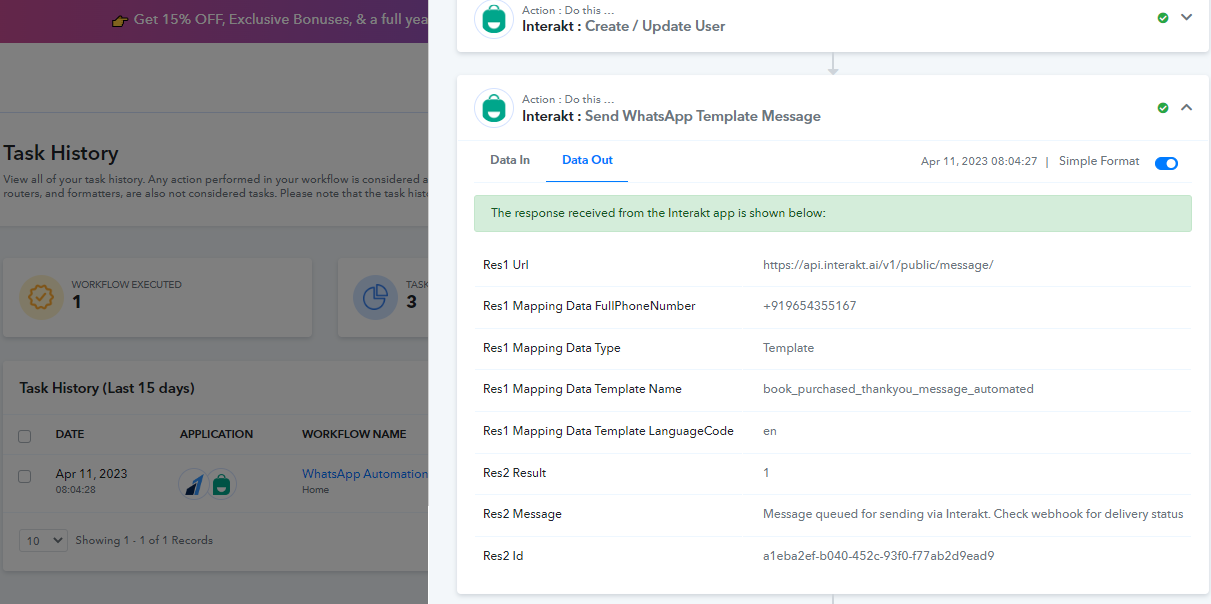Viewport: 1211px width, 604px height.
Task: Tick the checkbox for the Apr 11, 2023 row
Action: pos(25,477)
